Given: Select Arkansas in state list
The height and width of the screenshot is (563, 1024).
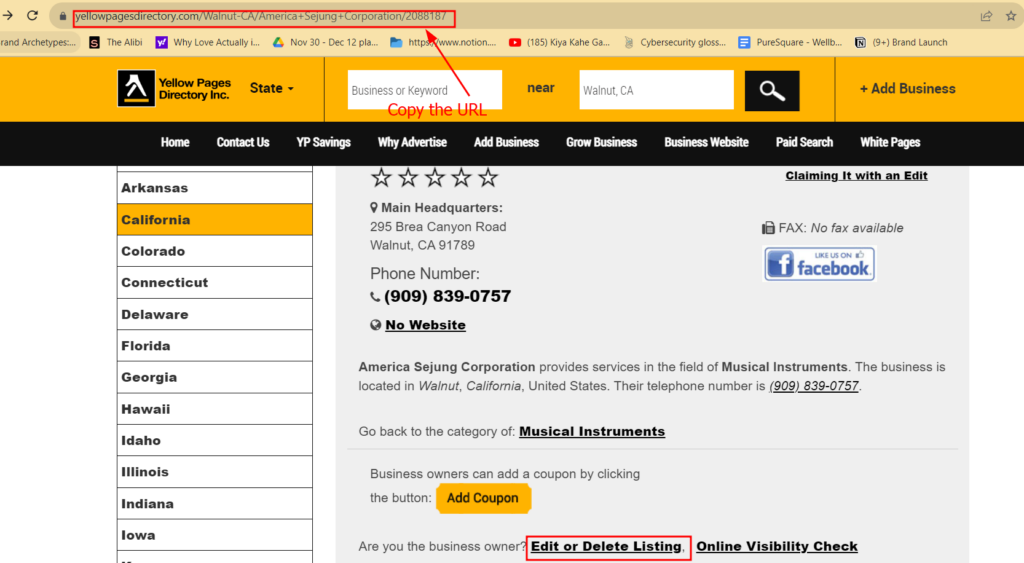Looking at the screenshot, I should tap(215, 188).
